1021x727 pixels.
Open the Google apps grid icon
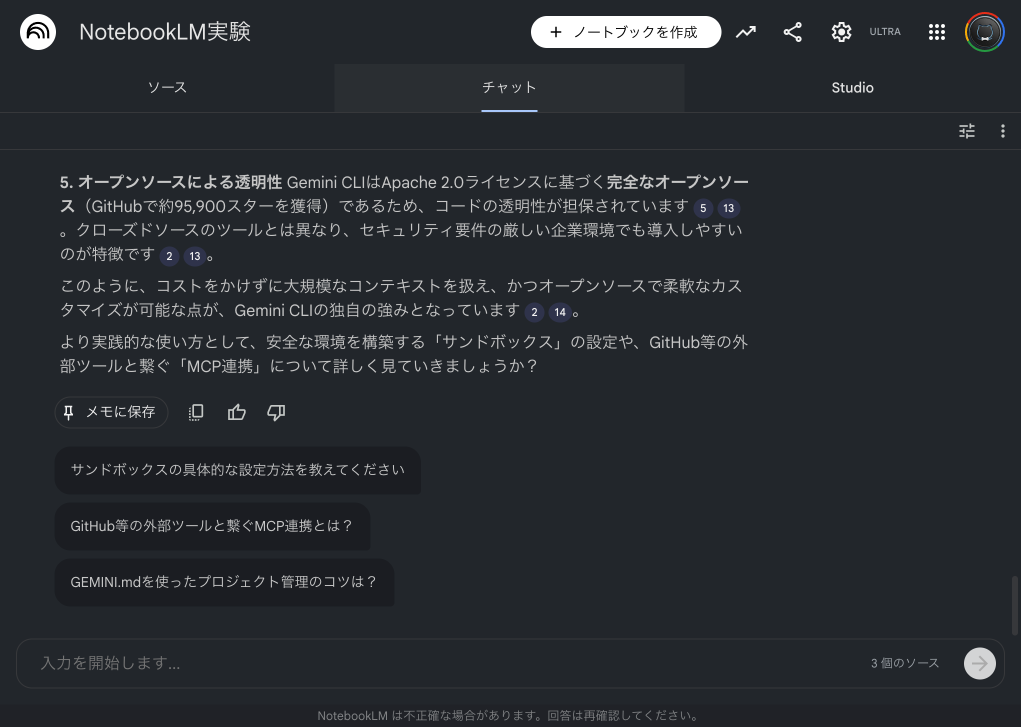(936, 31)
